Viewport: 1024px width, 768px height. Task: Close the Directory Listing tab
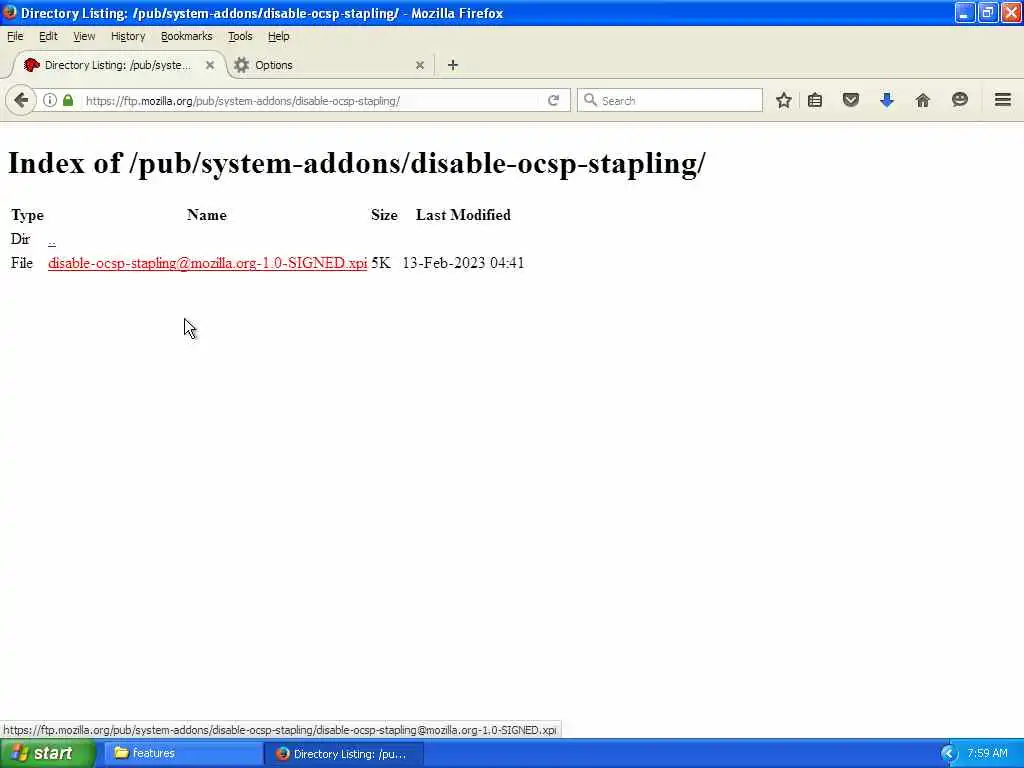click(210, 65)
